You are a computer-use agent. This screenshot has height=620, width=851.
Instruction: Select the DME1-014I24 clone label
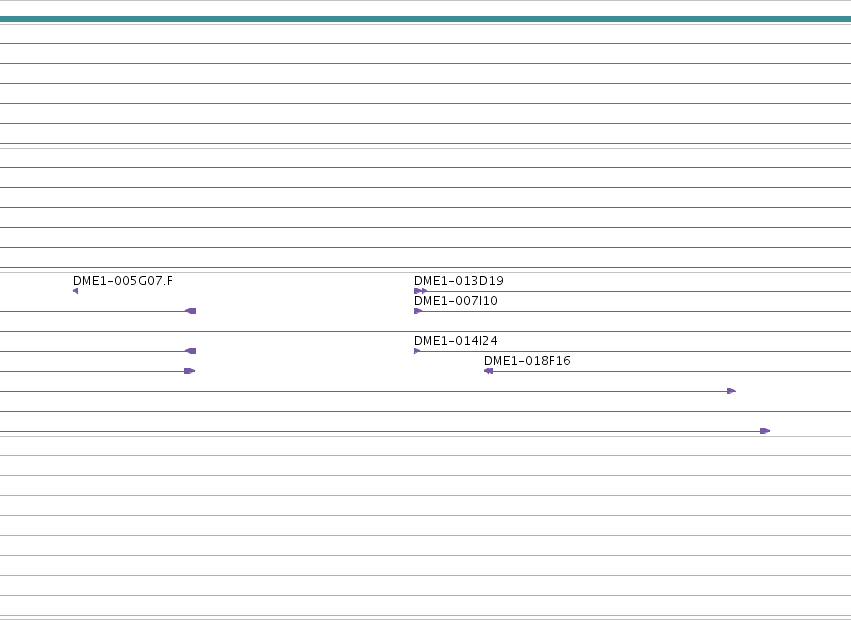click(456, 341)
